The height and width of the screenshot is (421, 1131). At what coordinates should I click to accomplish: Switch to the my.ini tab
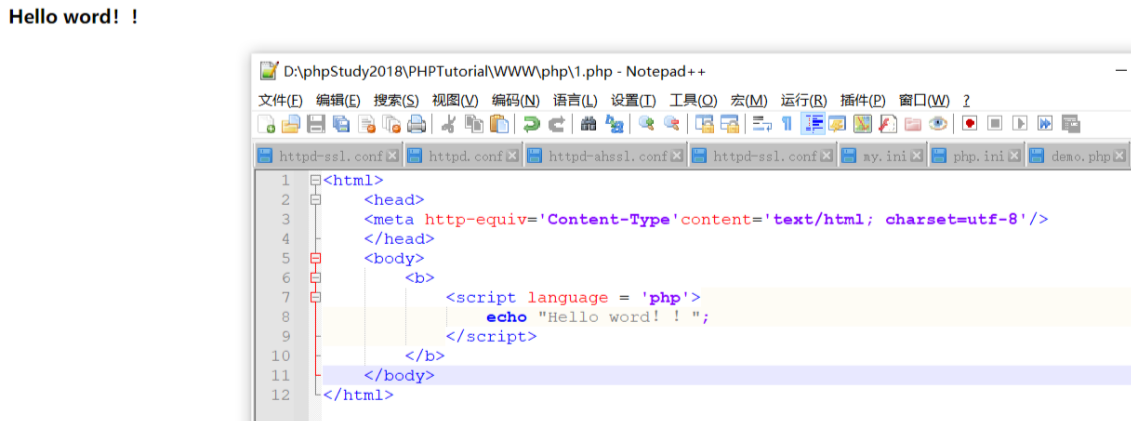[886, 156]
